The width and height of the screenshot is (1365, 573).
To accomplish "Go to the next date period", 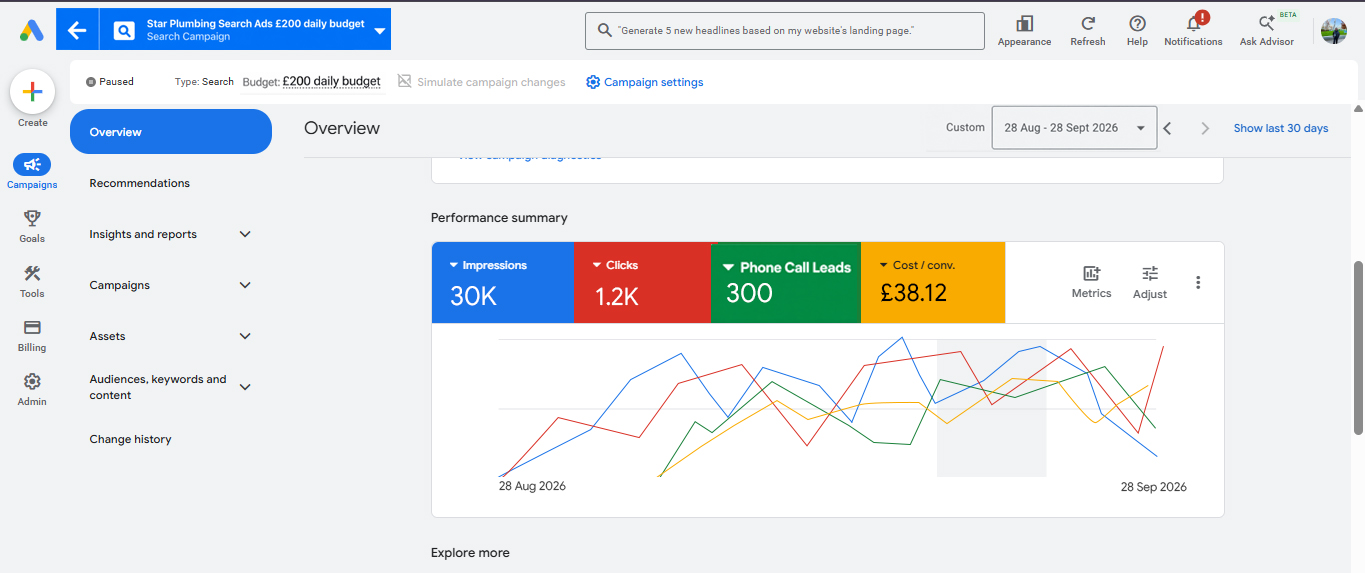I will 1205,128.
